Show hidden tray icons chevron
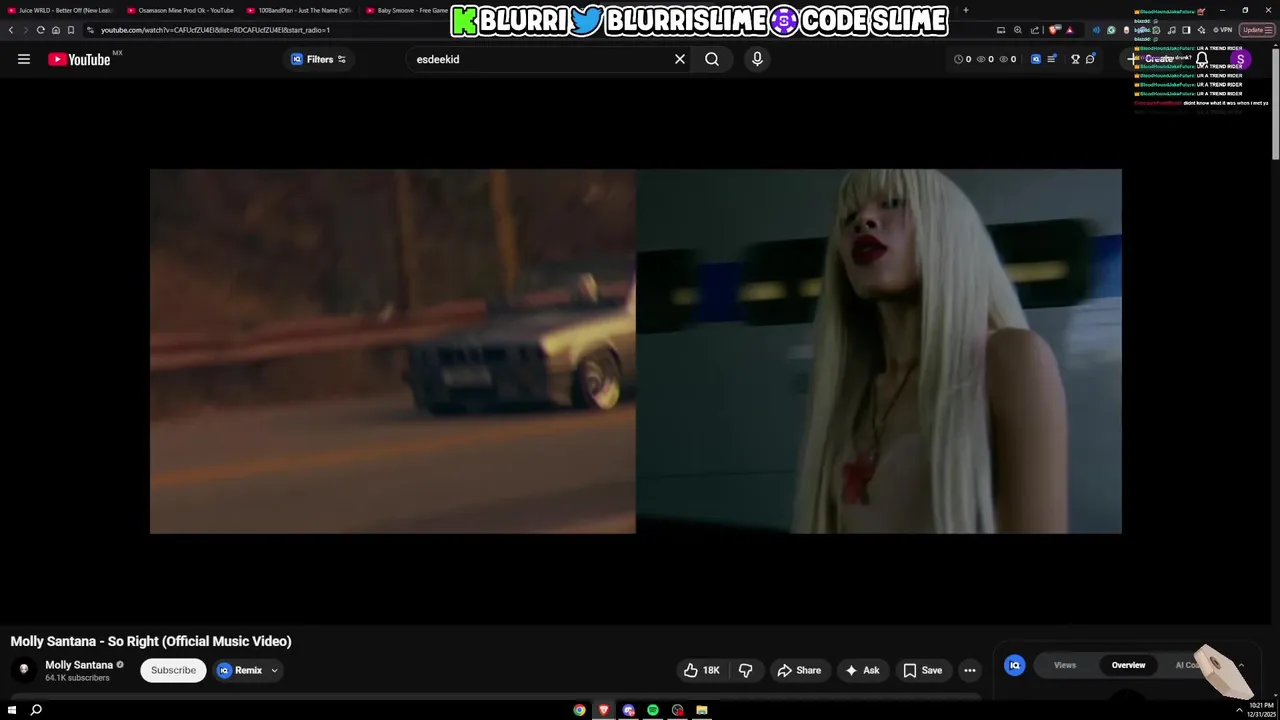Image resolution: width=1280 pixels, height=720 pixels. coord(1239,710)
